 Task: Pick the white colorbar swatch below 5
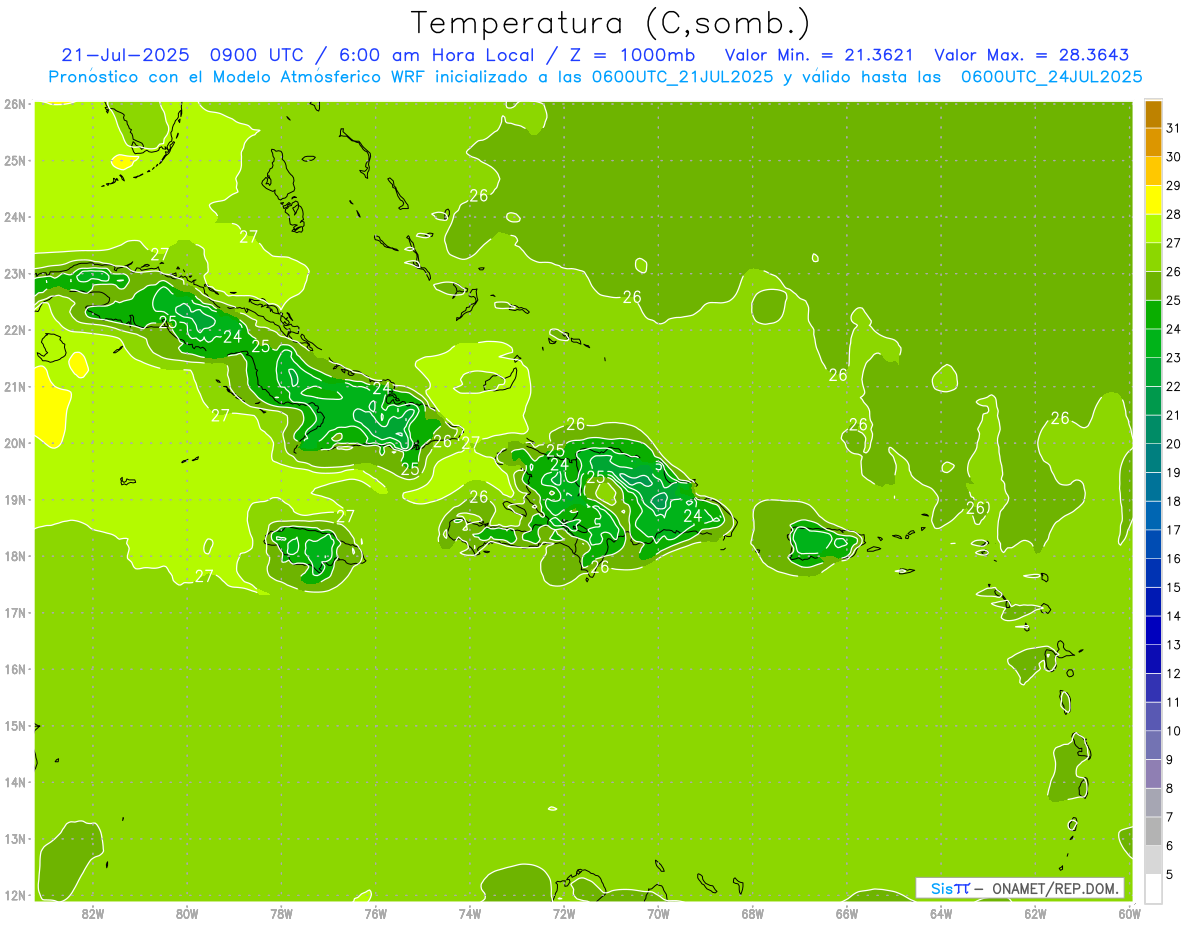click(1153, 888)
